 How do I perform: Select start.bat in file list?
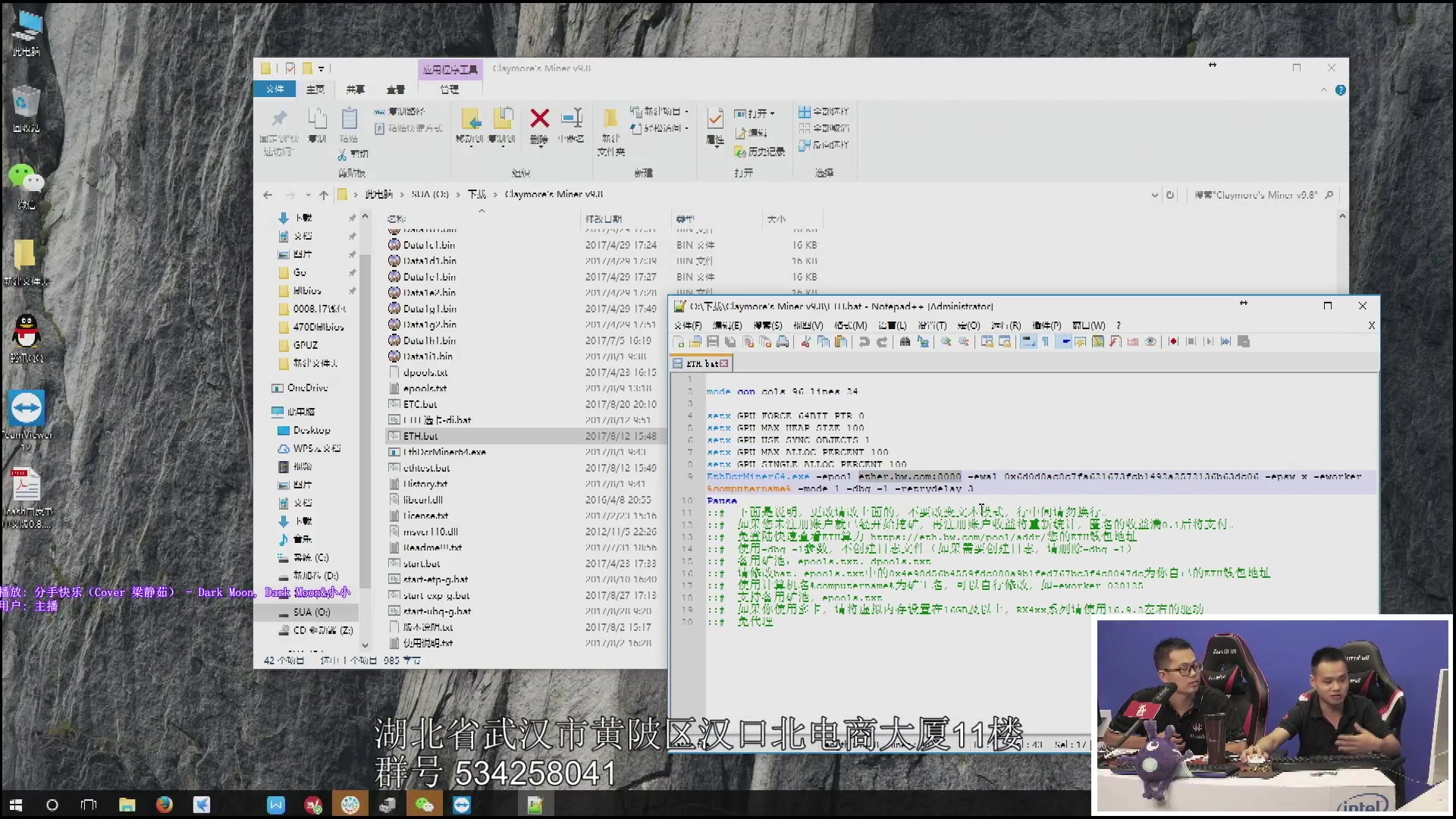coord(422,563)
